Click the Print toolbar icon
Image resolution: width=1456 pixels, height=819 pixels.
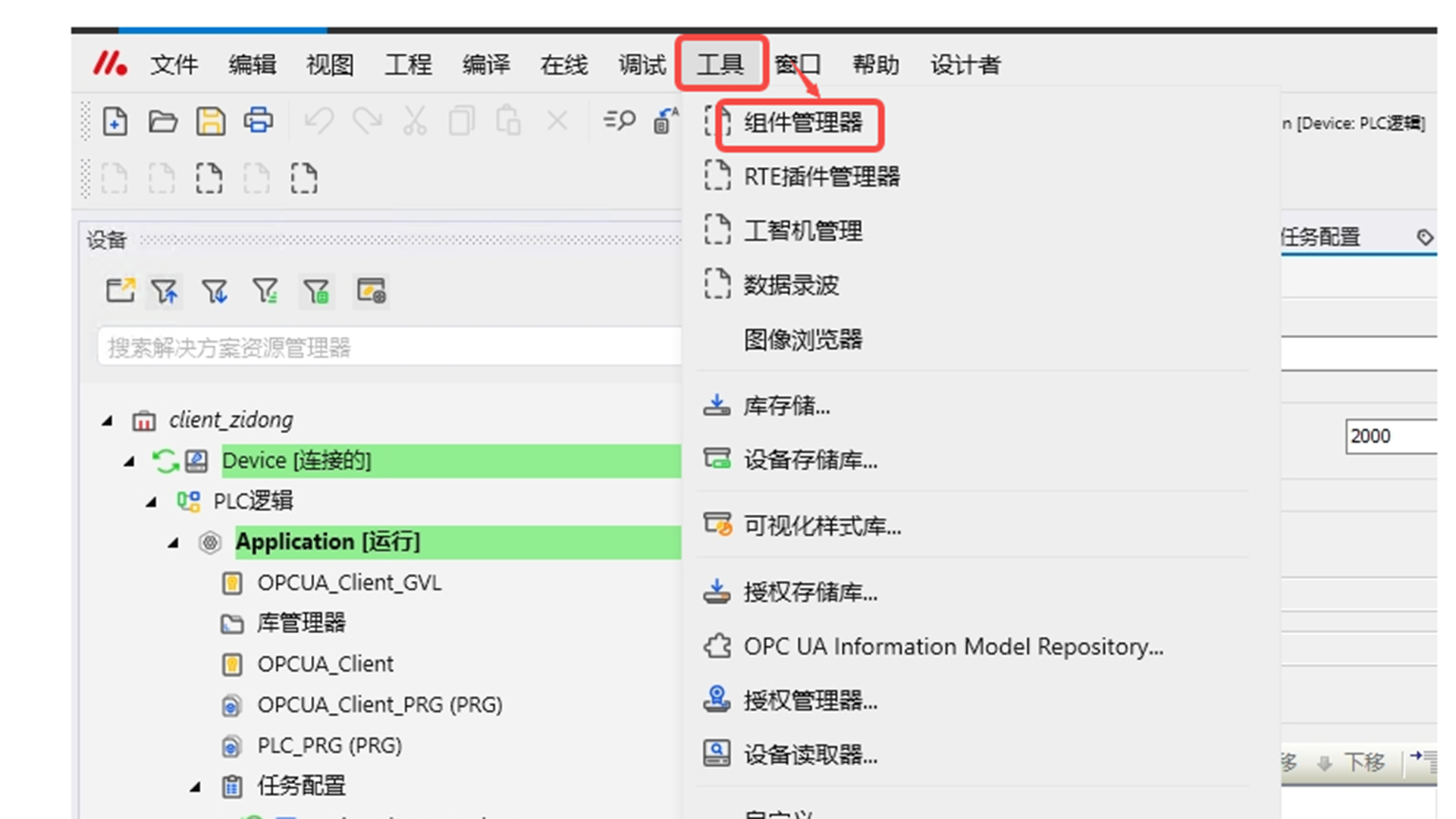[258, 121]
